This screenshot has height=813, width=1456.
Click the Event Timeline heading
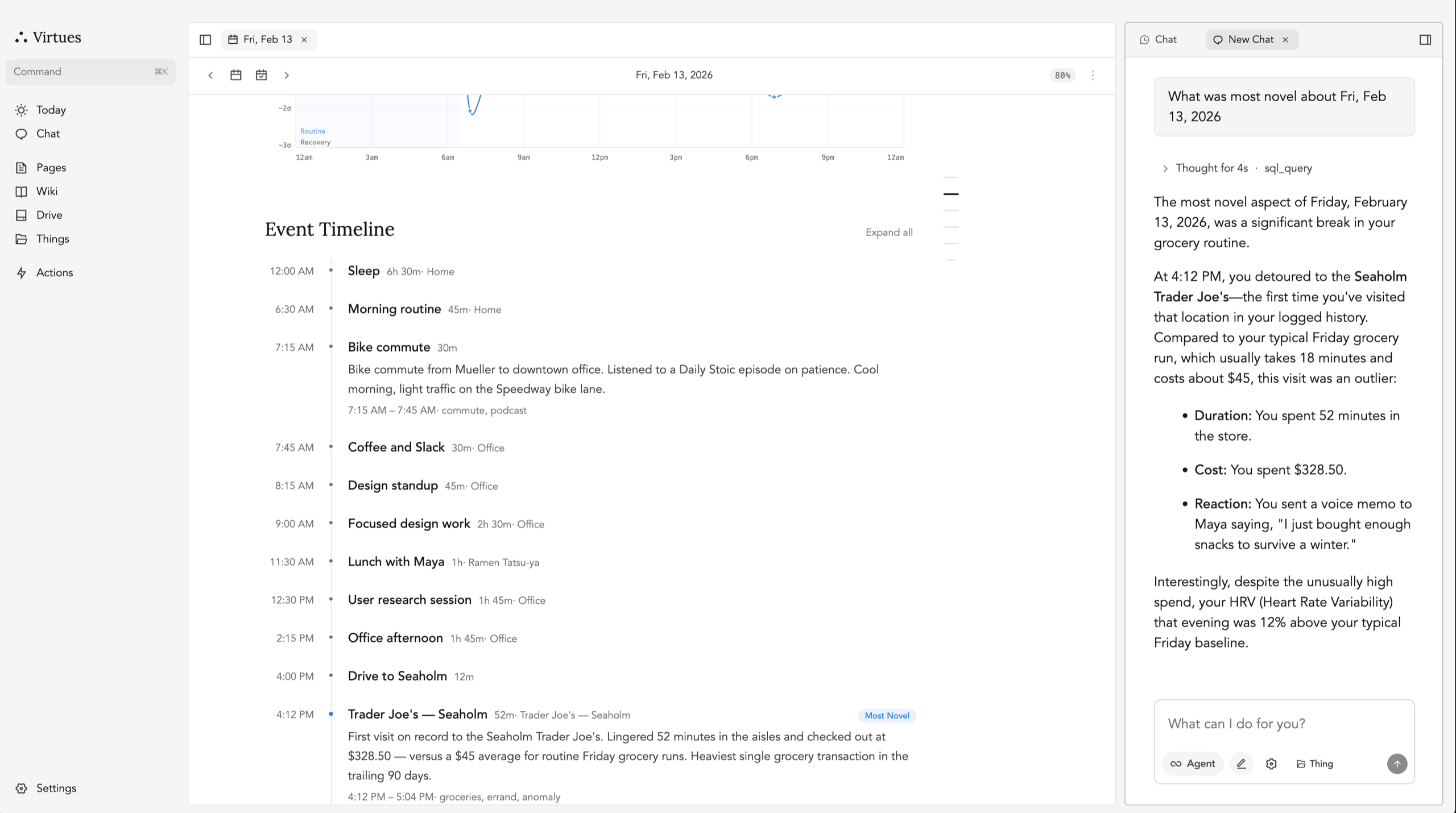pyautogui.click(x=329, y=229)
